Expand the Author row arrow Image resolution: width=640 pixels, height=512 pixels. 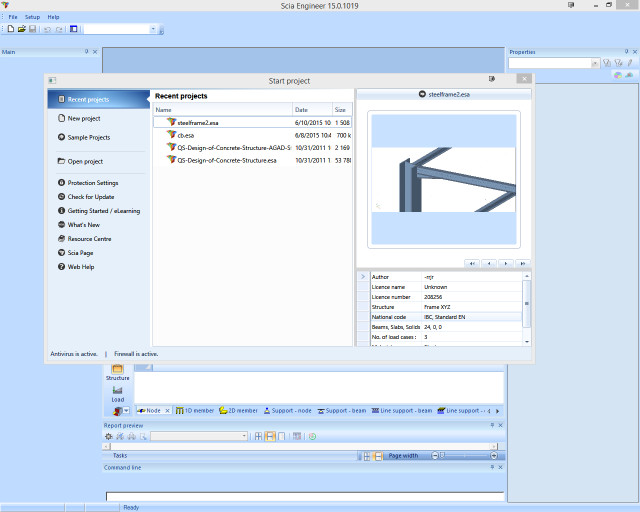point(363,276)
